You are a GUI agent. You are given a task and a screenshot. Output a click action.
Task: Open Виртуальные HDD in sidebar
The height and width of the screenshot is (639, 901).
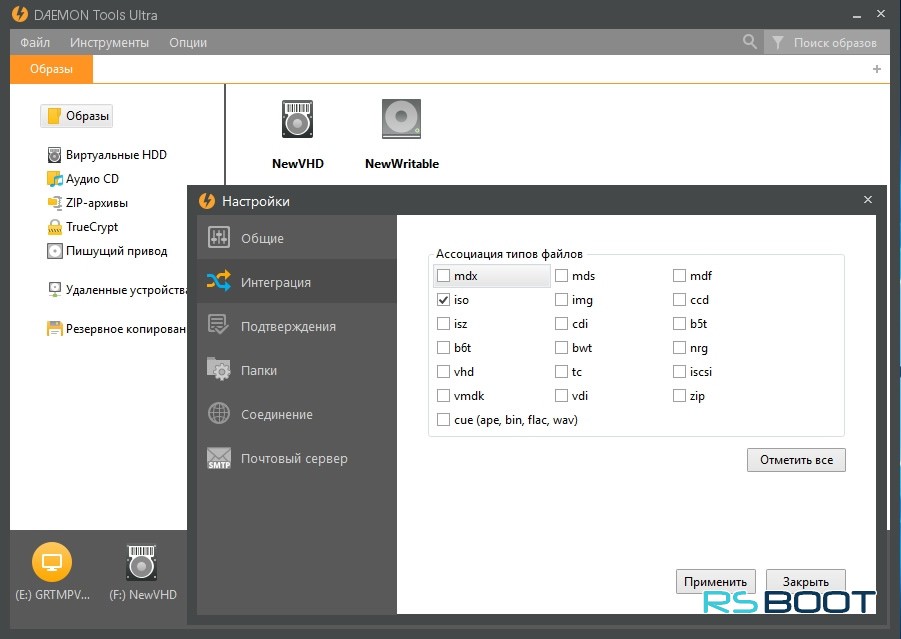pos(107,155)
